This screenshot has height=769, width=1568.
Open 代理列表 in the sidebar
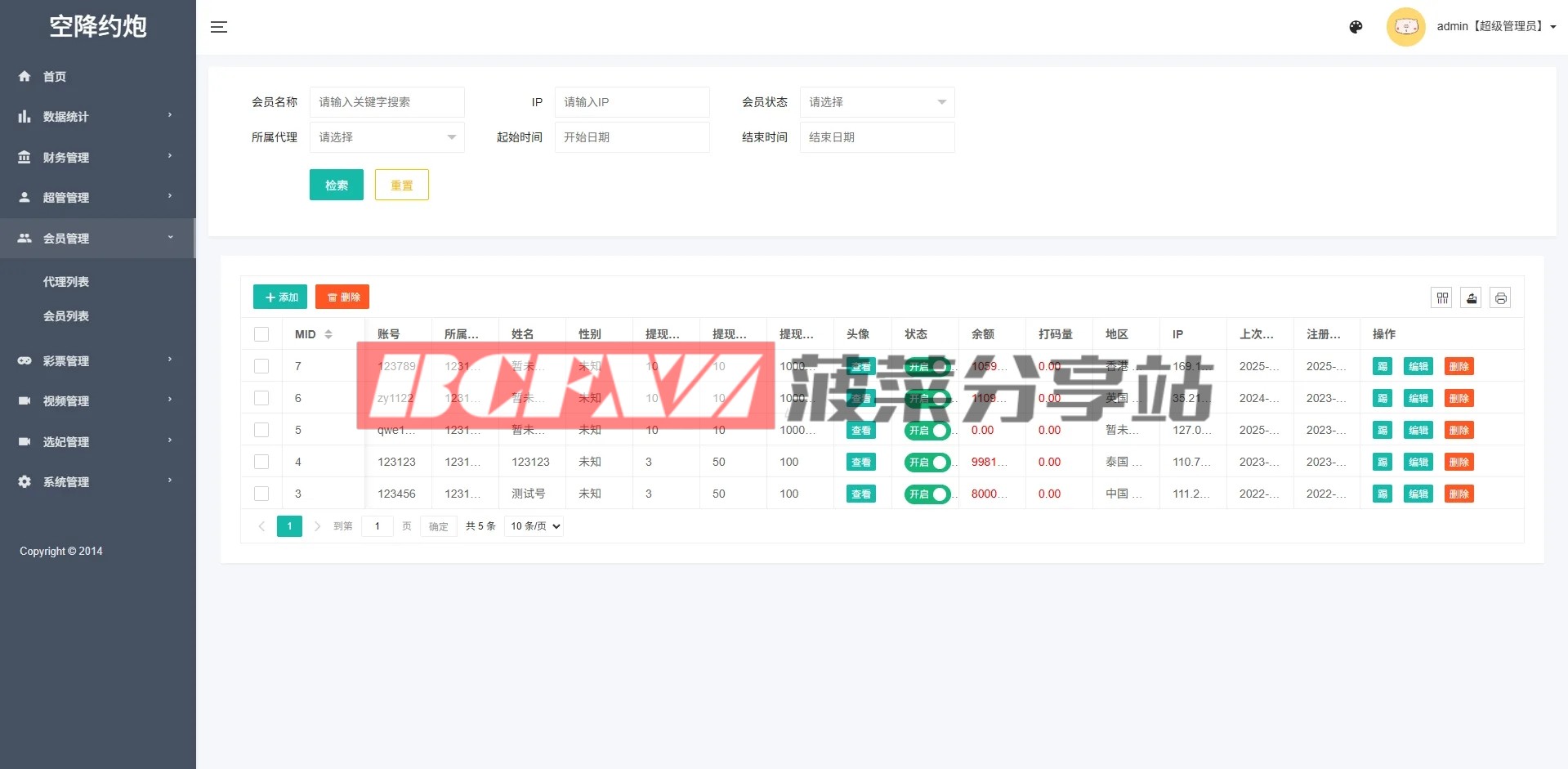(x=66, y=282)
